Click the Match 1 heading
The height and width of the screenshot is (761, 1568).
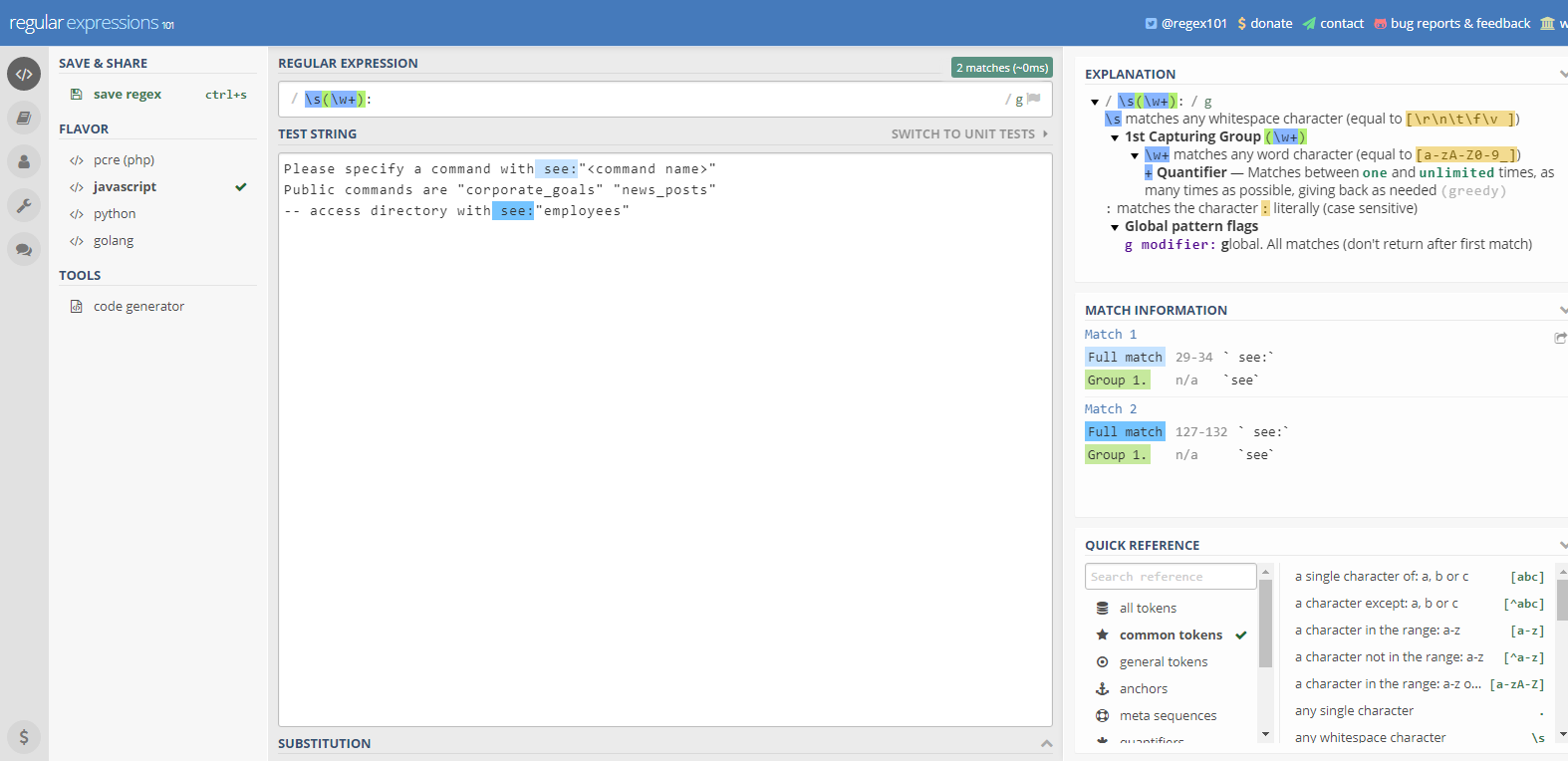(1111, 335)
